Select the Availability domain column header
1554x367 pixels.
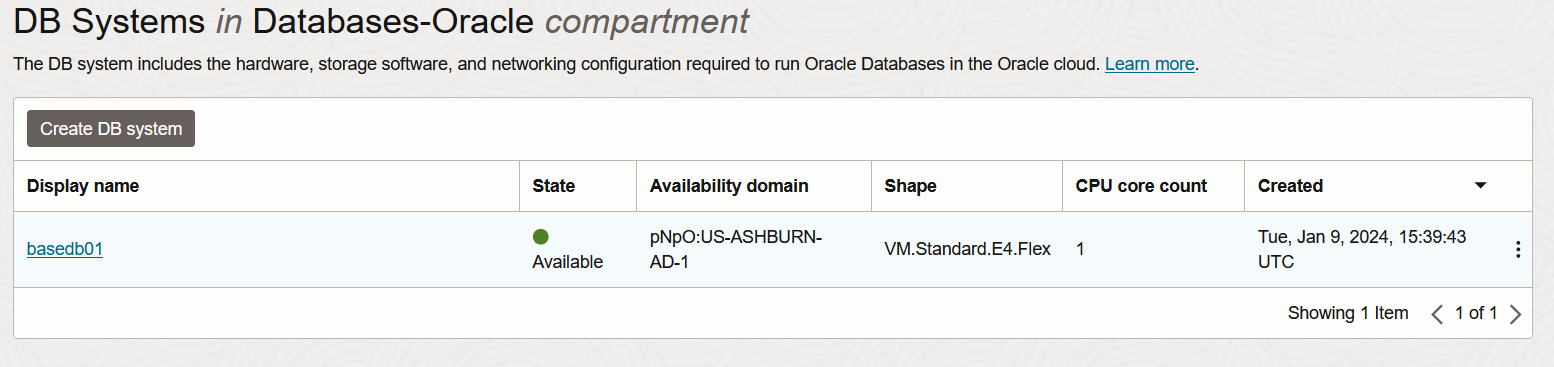coord(729,186)
